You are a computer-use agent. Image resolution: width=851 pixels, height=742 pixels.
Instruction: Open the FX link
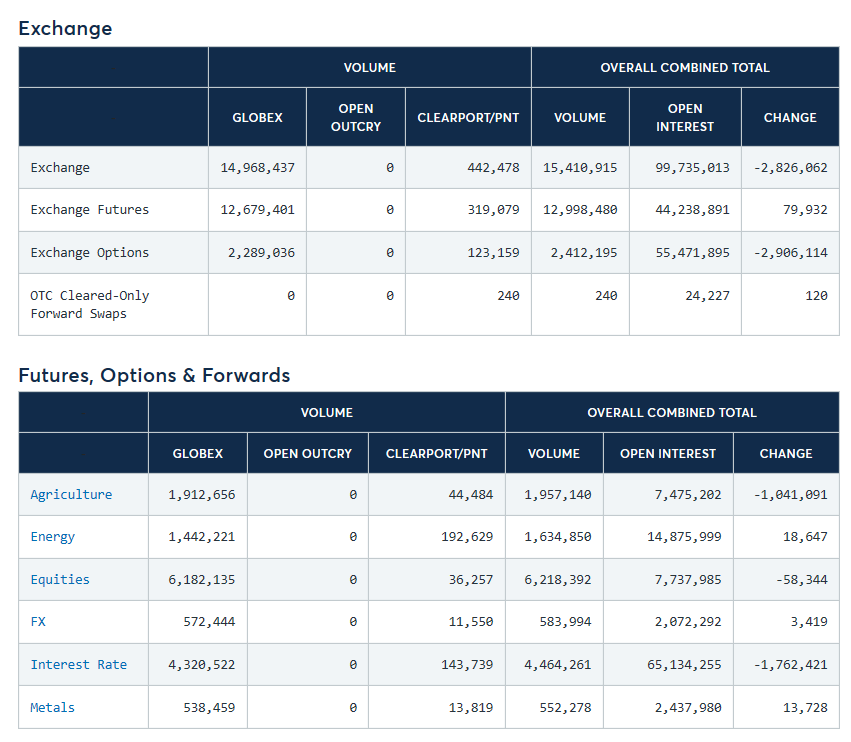click(38, 621)
